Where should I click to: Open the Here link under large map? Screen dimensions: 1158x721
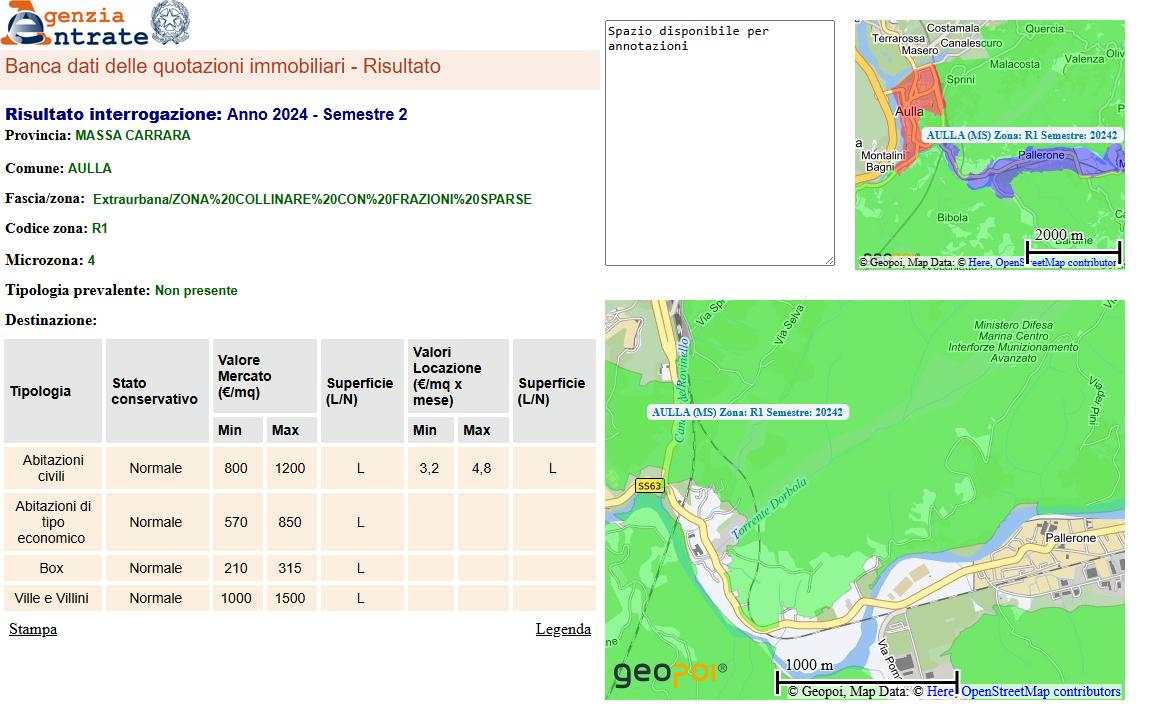940,691
